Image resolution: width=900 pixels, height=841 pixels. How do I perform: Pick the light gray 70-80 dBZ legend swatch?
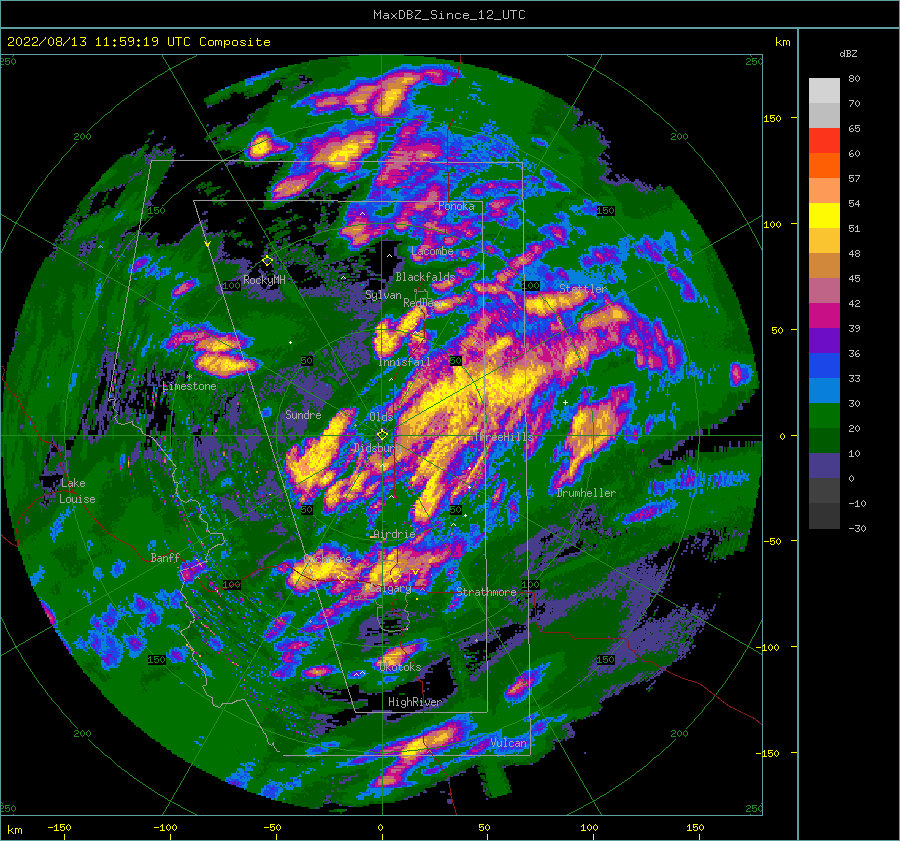(824, 91)
